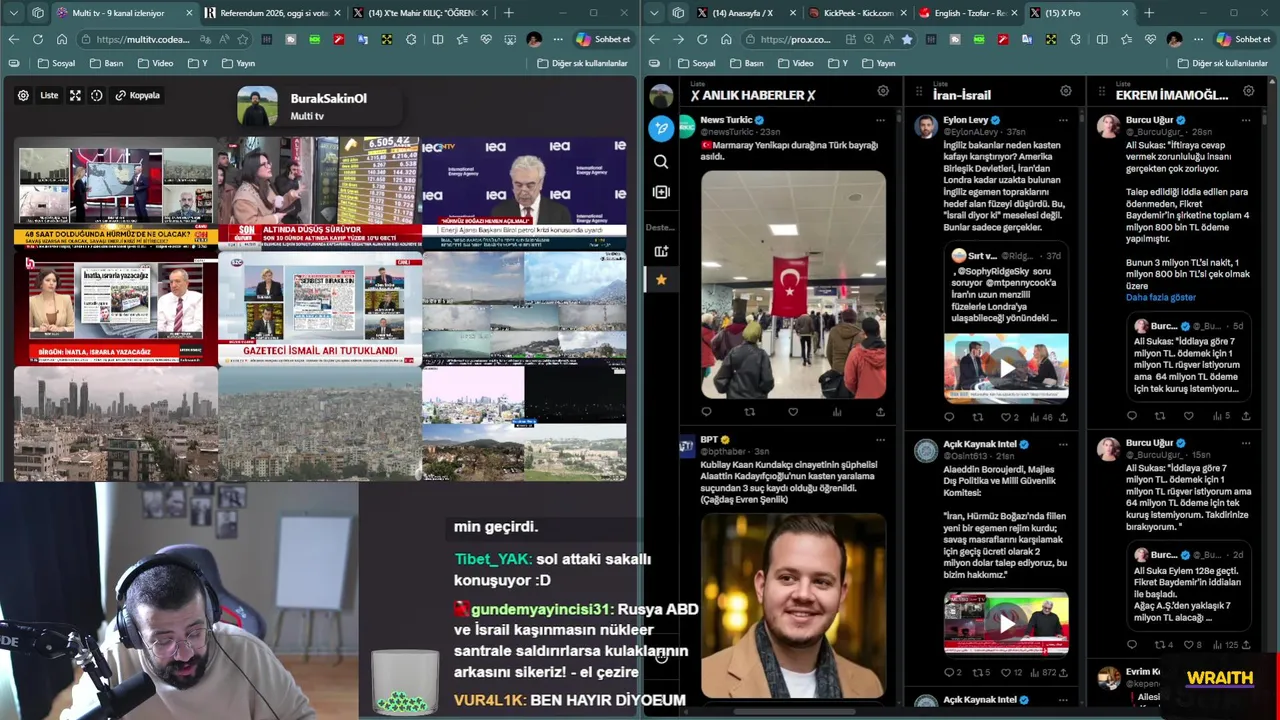Open more options on top Burcu Uğur post
Viewport: 1280px width, 720px height.
[1246, 120]
